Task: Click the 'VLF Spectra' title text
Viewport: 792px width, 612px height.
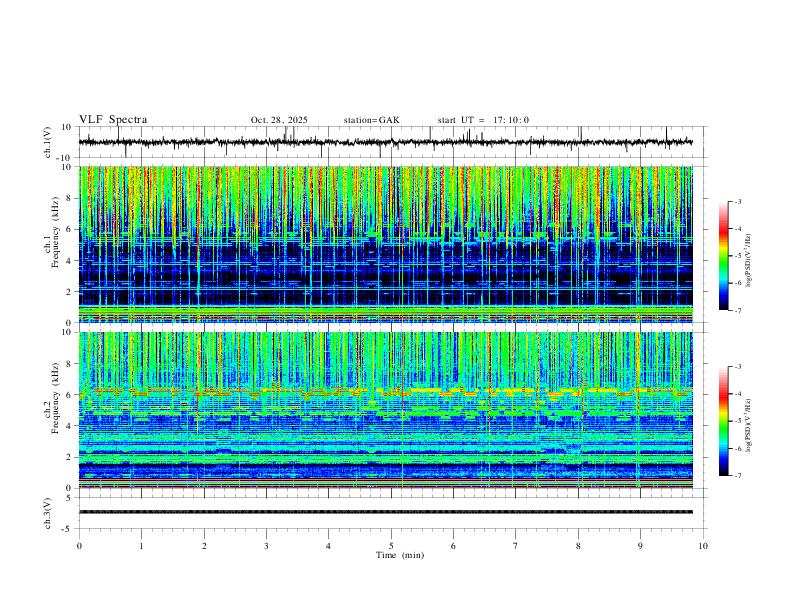Action: 113,120
